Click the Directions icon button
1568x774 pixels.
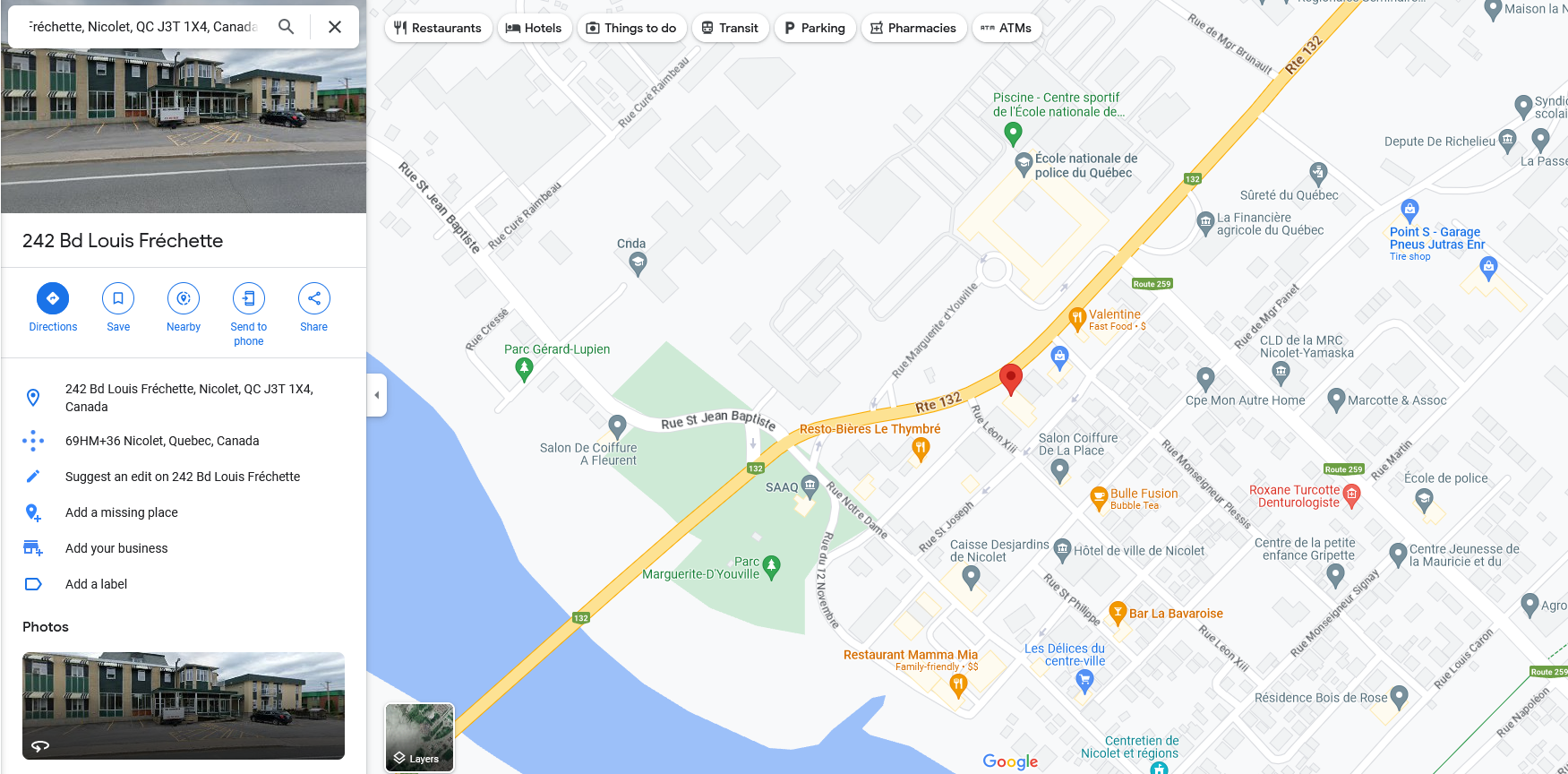(53, 298)
